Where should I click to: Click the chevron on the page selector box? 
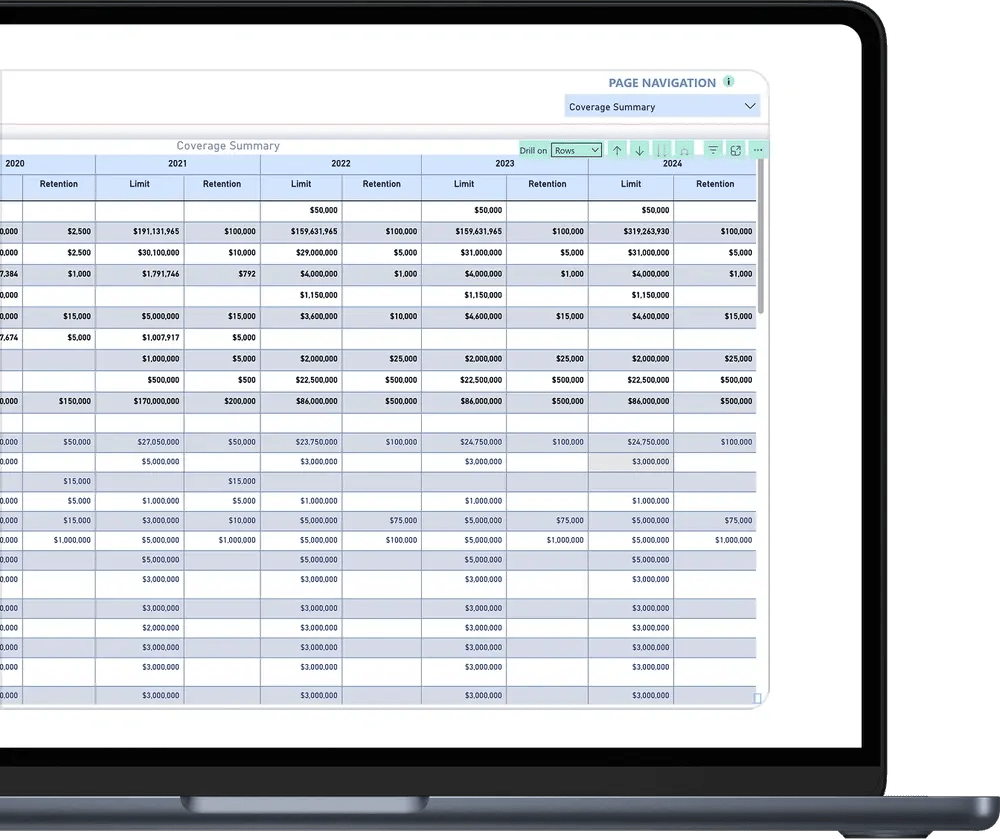[749, 106]
